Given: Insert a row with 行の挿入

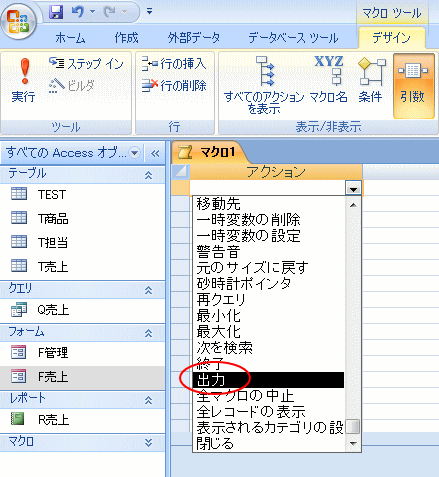Looking at the screenshot, I should [174, 63].
